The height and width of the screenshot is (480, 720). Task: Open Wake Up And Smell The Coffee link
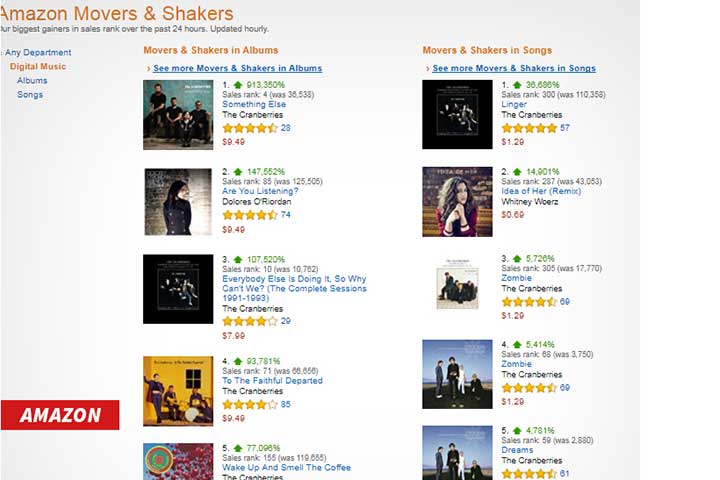click(x=286, y=467)
